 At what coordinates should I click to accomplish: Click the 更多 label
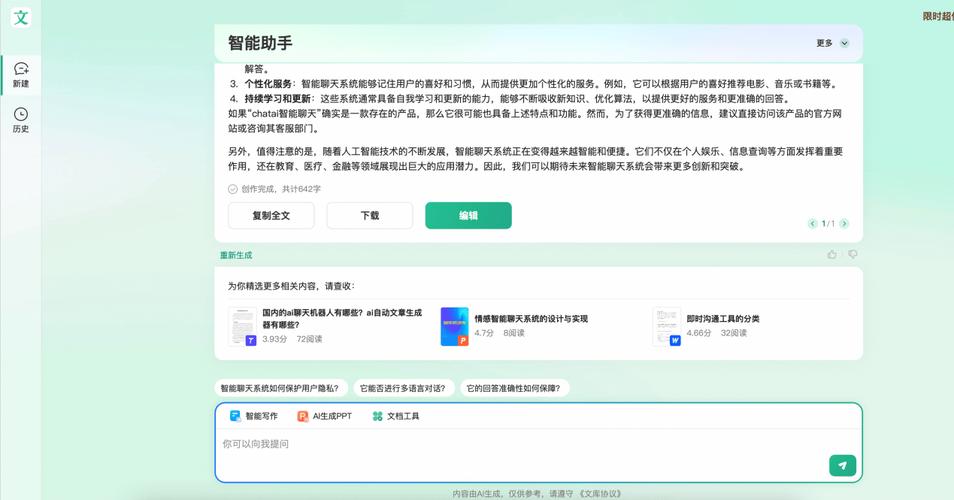pos(824,43)
